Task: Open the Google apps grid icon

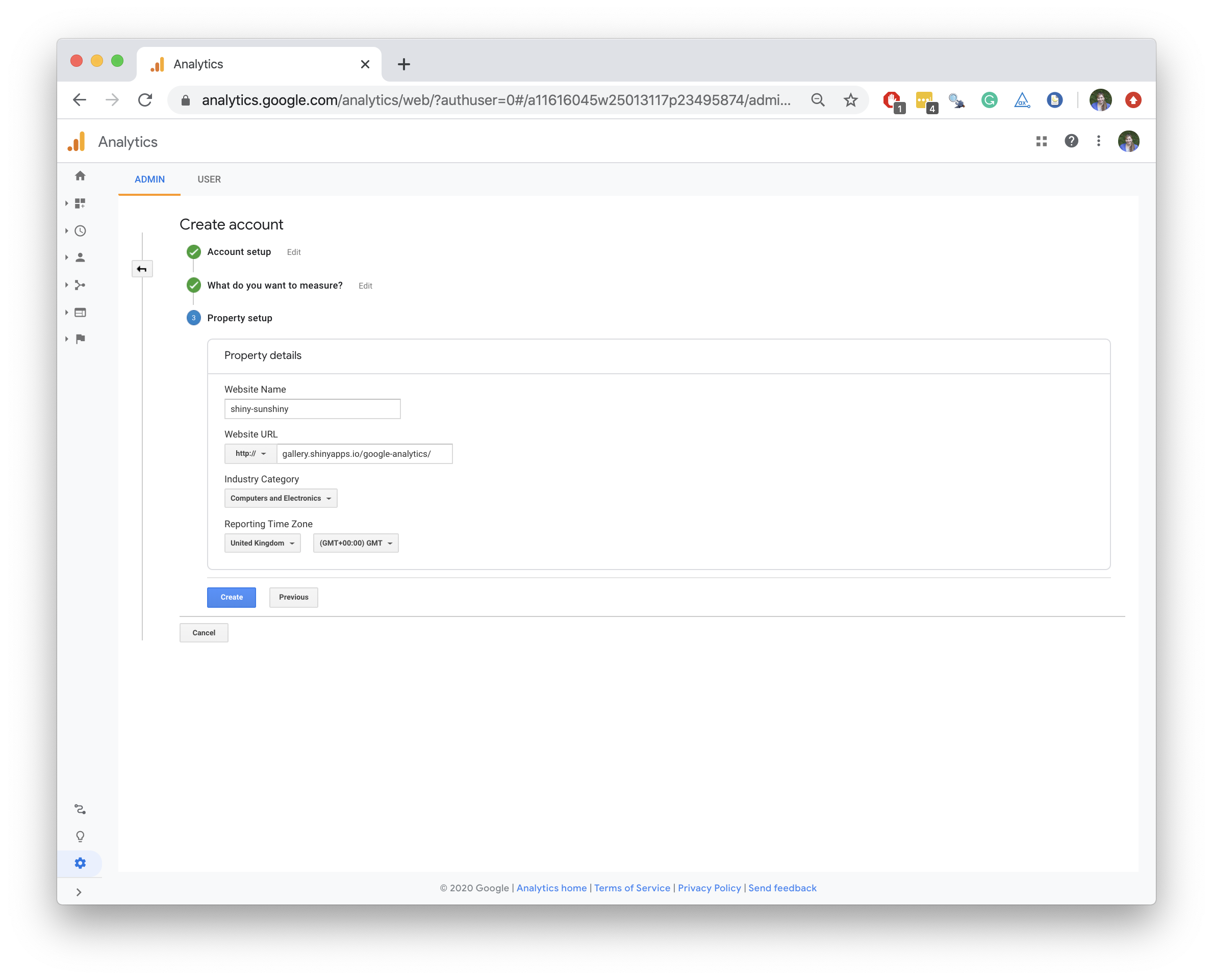Action: (1042, 141)
